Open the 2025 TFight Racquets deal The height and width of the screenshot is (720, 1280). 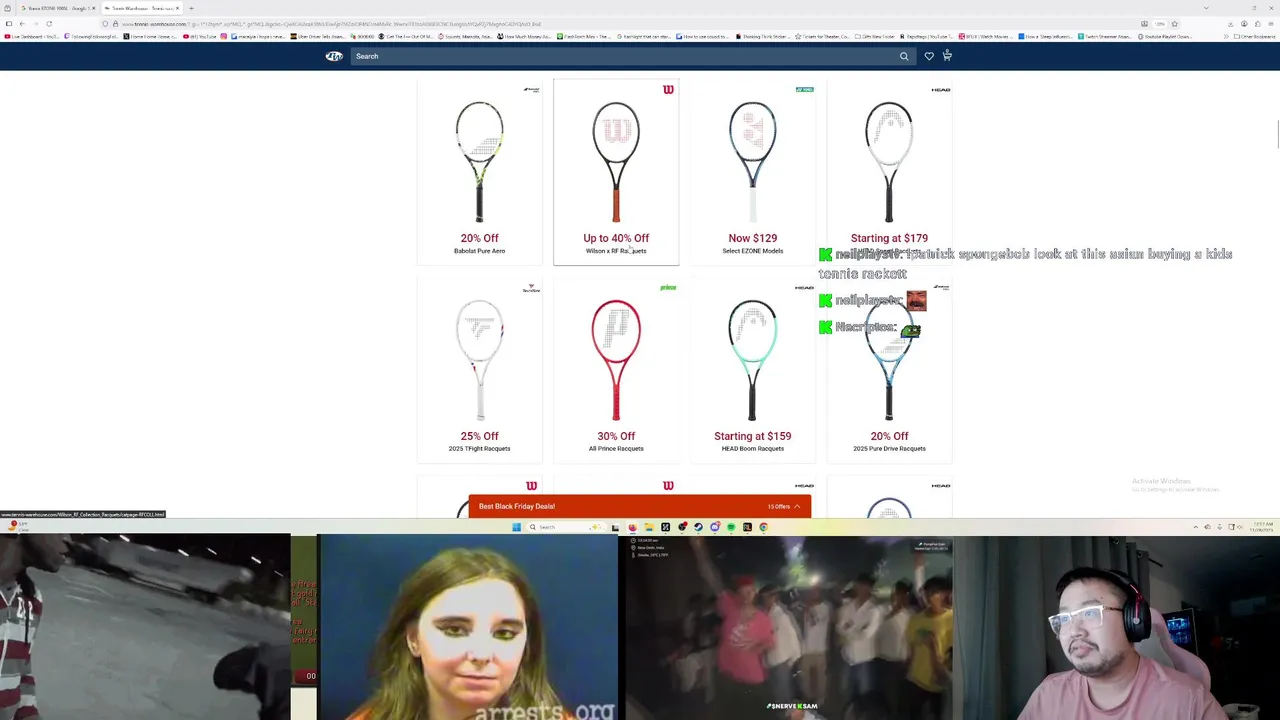point(479,370)
